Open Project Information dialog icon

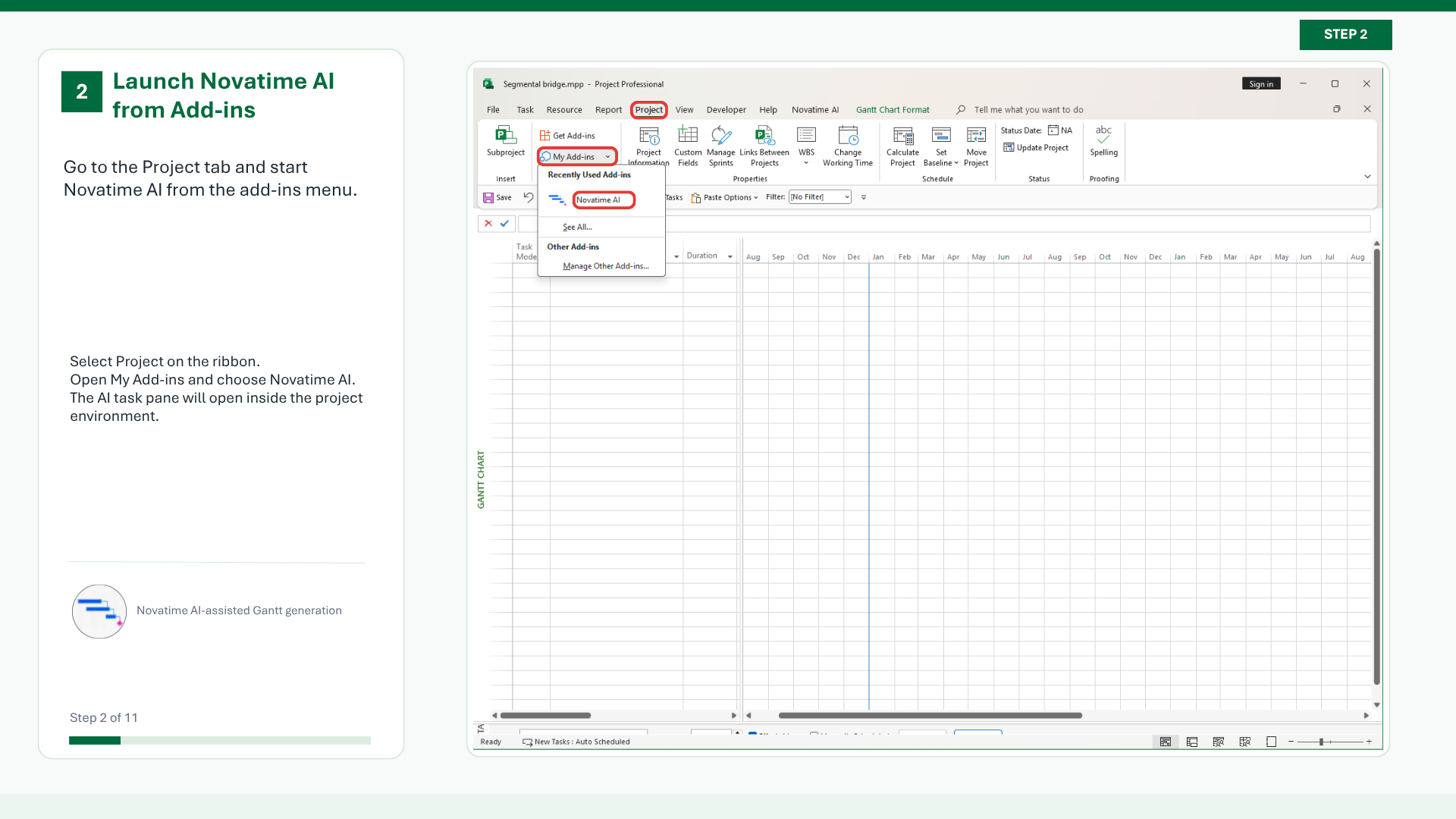click(x=649, y=136)
